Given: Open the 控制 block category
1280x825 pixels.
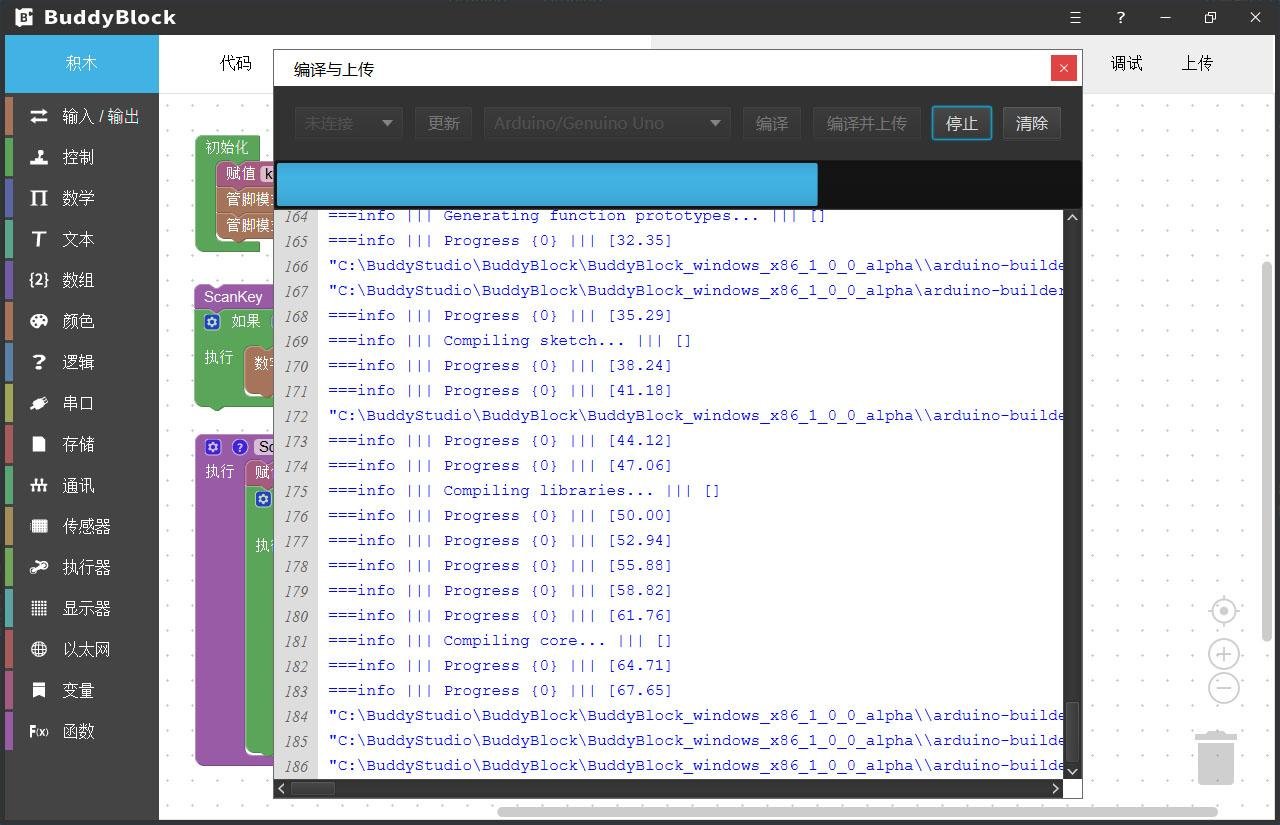Looking at the screenshot, I should click(x=82, y=157).
